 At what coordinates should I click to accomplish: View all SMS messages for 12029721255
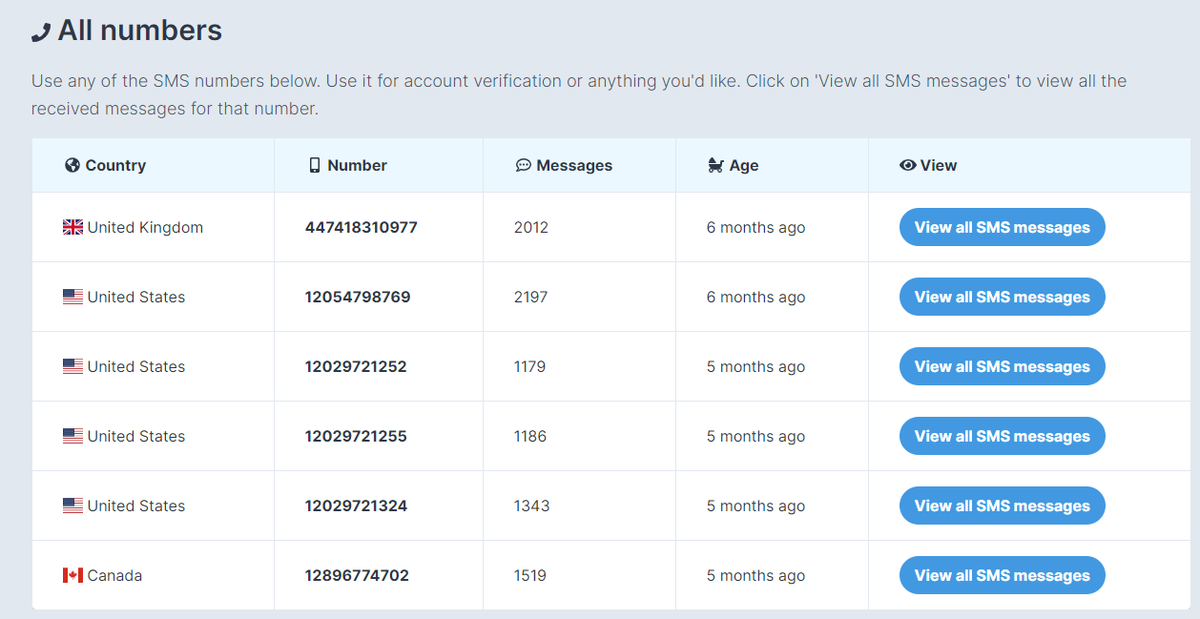pyautogui.click(x=1002, y=436)
